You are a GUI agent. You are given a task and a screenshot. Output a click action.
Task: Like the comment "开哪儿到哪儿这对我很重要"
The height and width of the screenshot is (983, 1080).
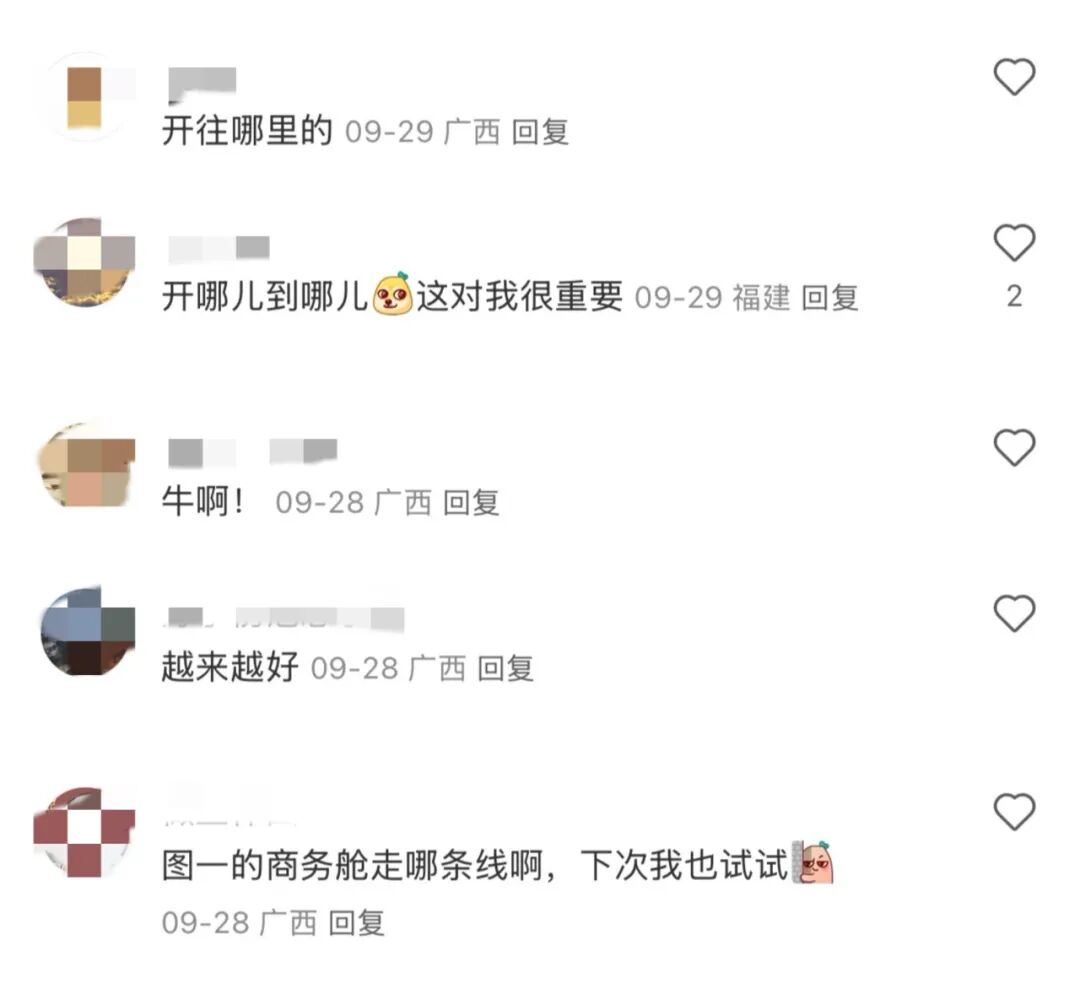click(x=1014, y=242)
